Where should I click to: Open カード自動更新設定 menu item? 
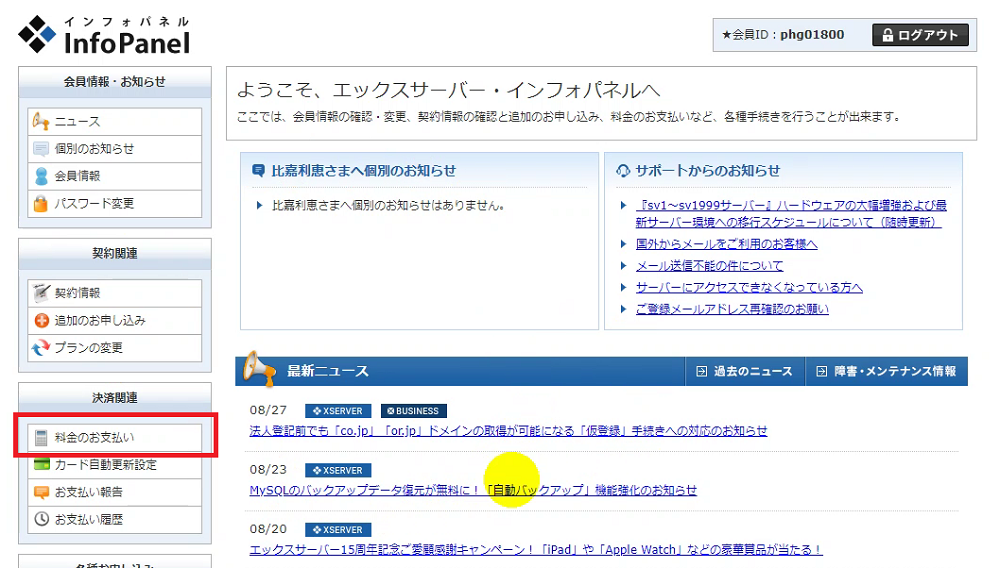pos(115,465)
